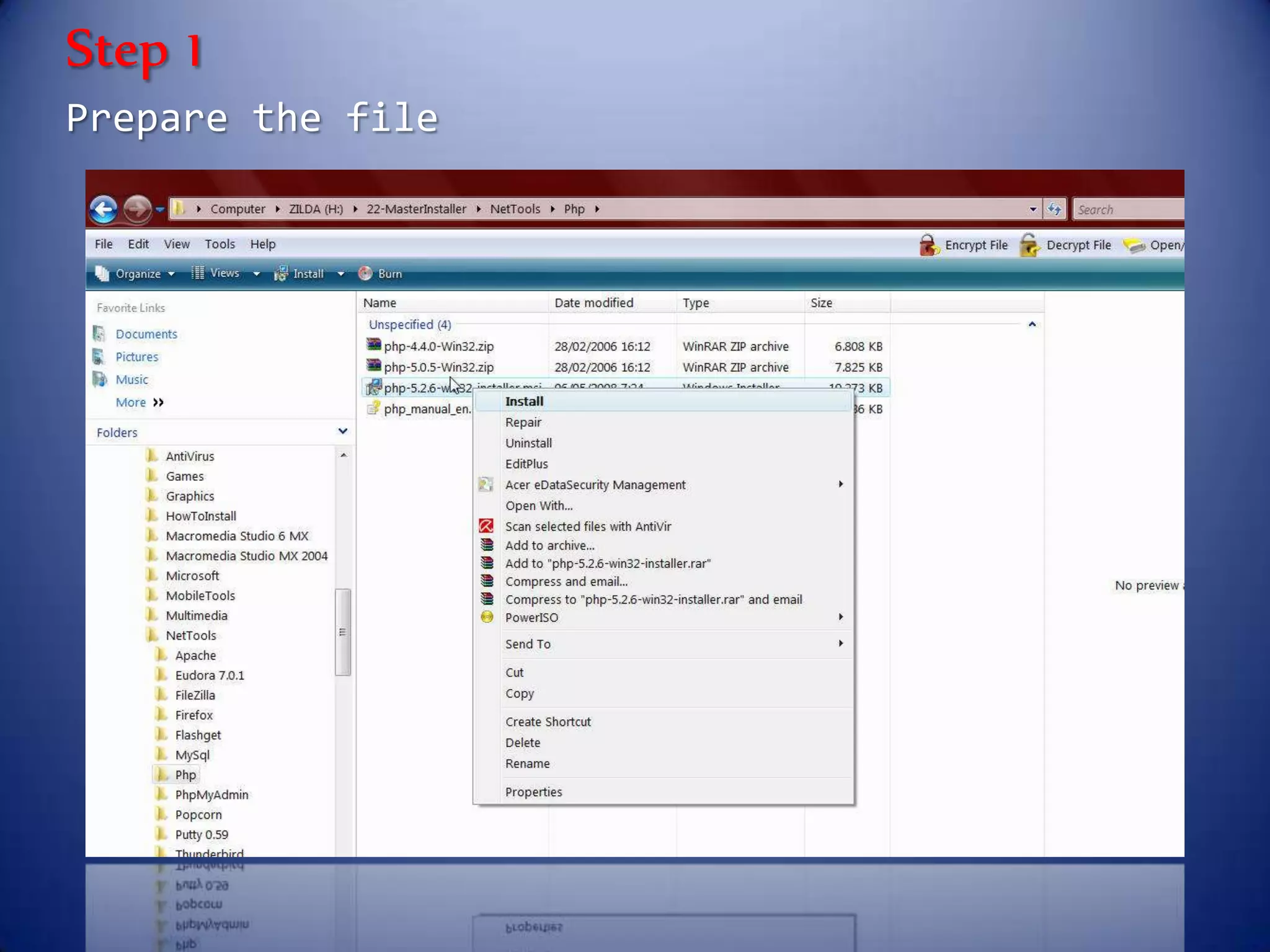
Task: Click Computer in the address breadcrumb
Action: pos(238,209)
